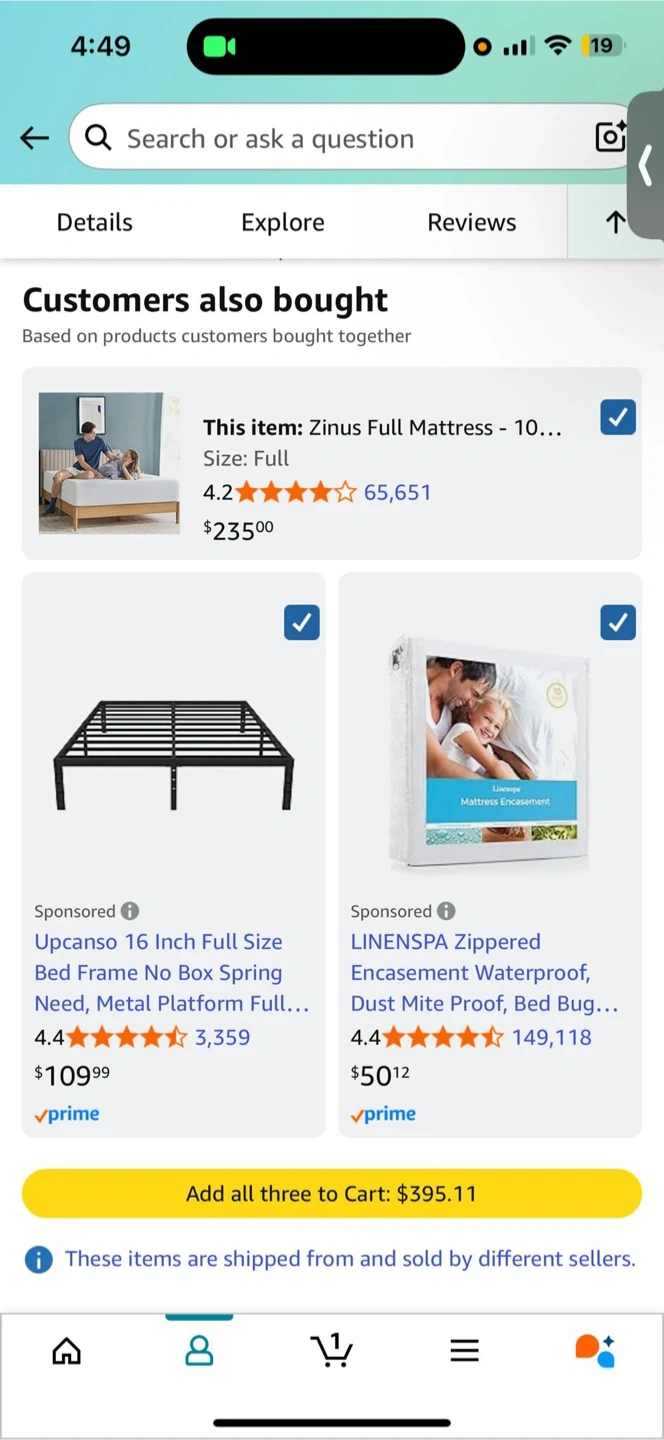Launch the Rufus AI assistant icon
The height and width of the screenshot is (1440, 664).
[x=595, y=1351]
